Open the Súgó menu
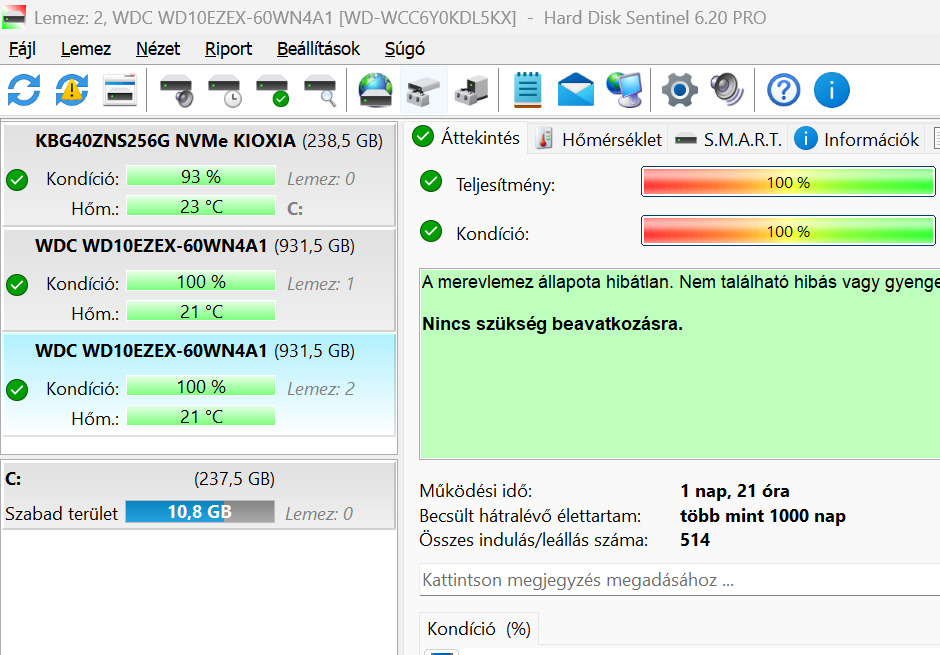This screenshot has height=655, width=940. point(405,49)
